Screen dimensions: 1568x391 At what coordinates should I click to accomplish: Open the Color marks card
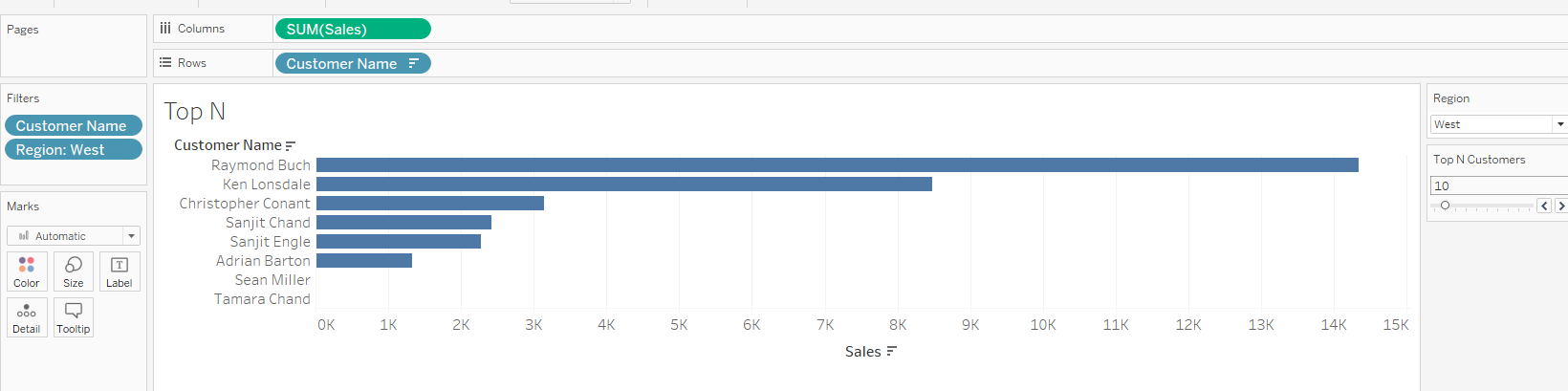point(27,272)
